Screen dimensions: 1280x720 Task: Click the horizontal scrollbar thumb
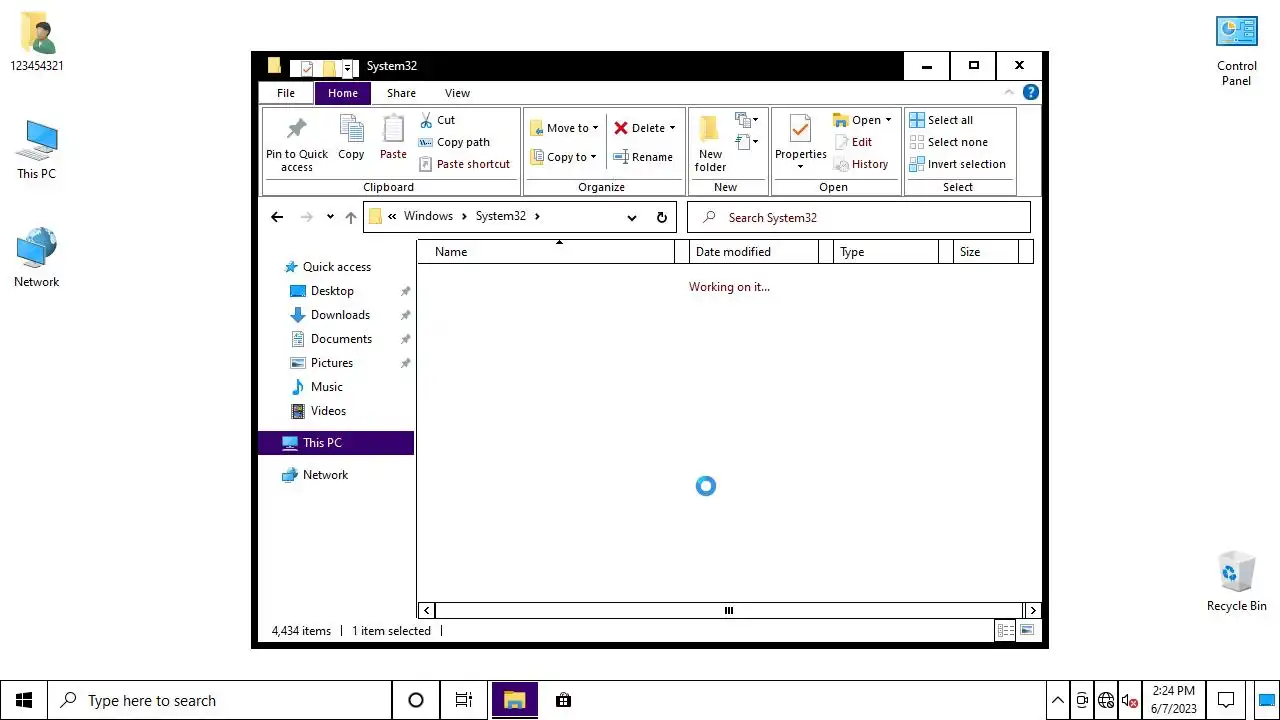pos(729,610)
